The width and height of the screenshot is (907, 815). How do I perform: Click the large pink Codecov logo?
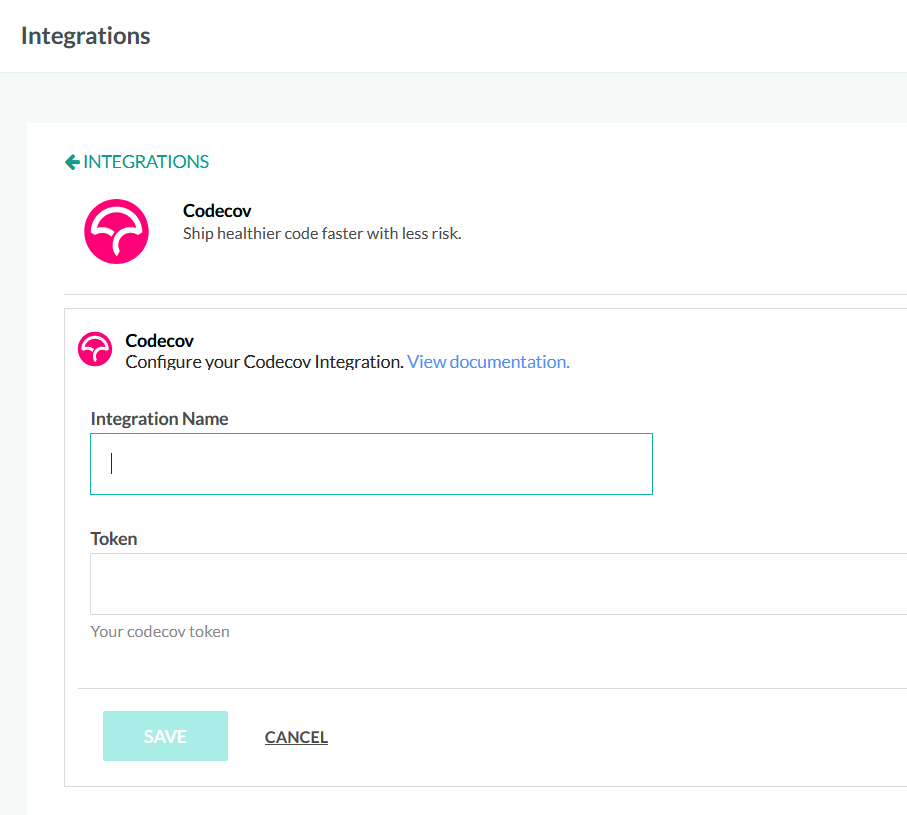116,231
